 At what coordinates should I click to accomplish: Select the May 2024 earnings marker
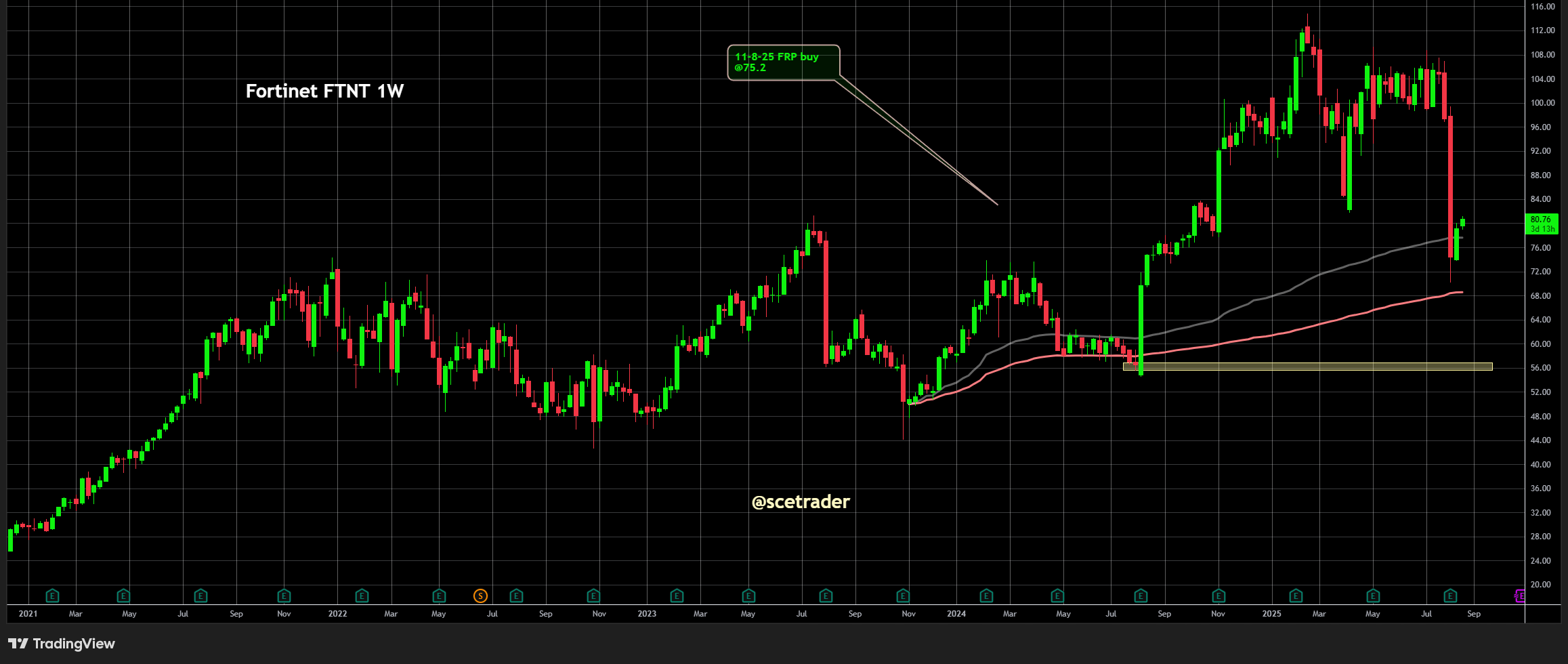[x=1057, y=596]
